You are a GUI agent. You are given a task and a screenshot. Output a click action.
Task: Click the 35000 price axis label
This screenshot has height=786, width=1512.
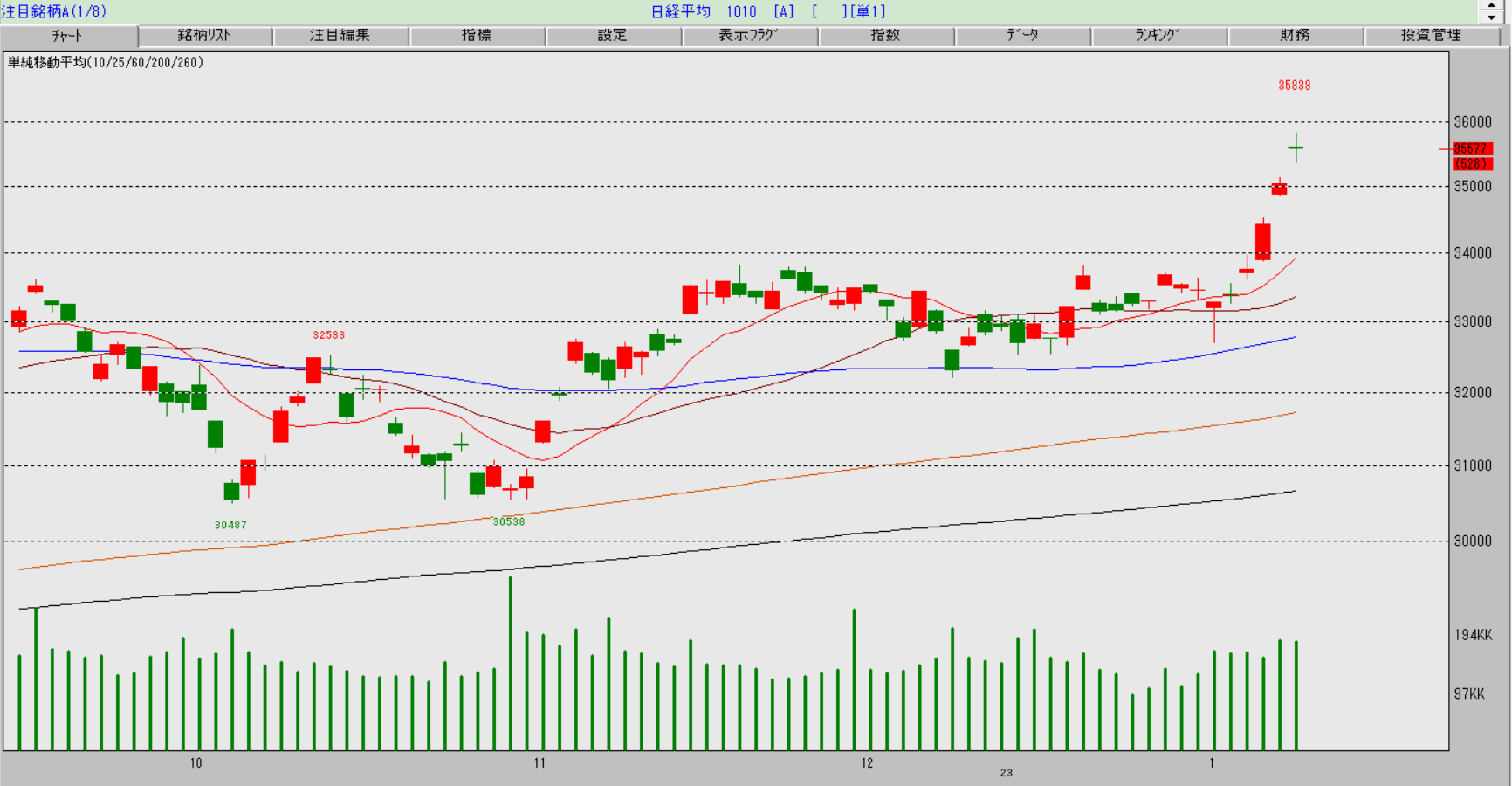(1473, 186)
